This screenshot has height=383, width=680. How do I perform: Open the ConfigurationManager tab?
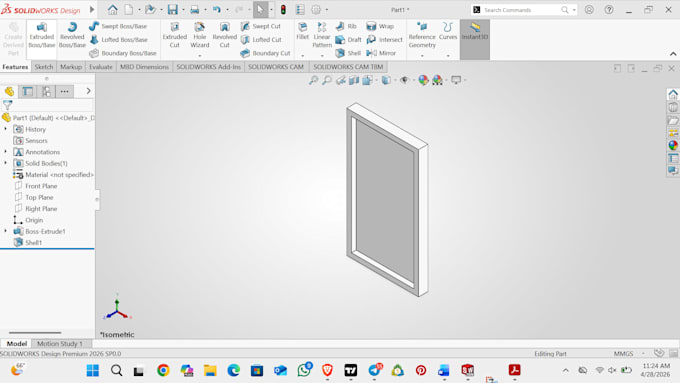[46, 92]
